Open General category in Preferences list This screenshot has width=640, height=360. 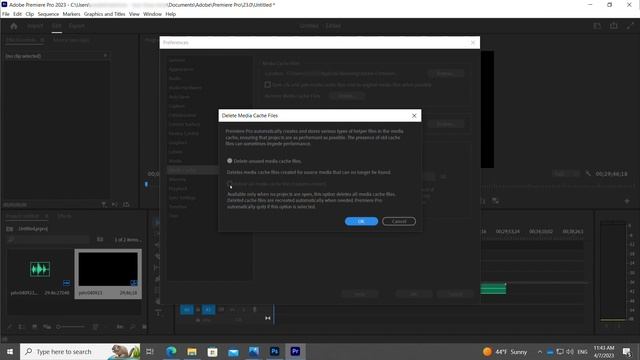(176, 60)
